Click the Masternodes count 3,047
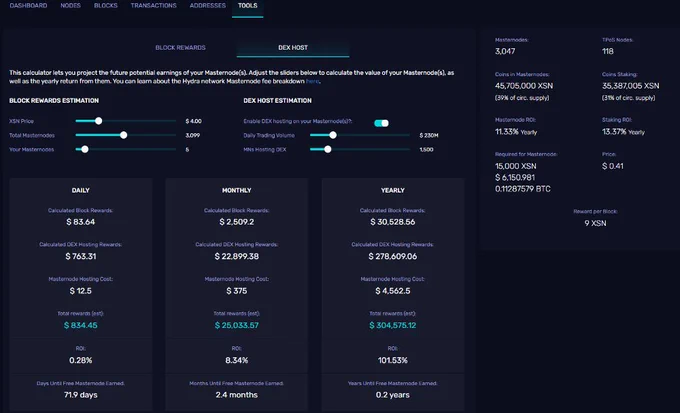 coord(505,51)
